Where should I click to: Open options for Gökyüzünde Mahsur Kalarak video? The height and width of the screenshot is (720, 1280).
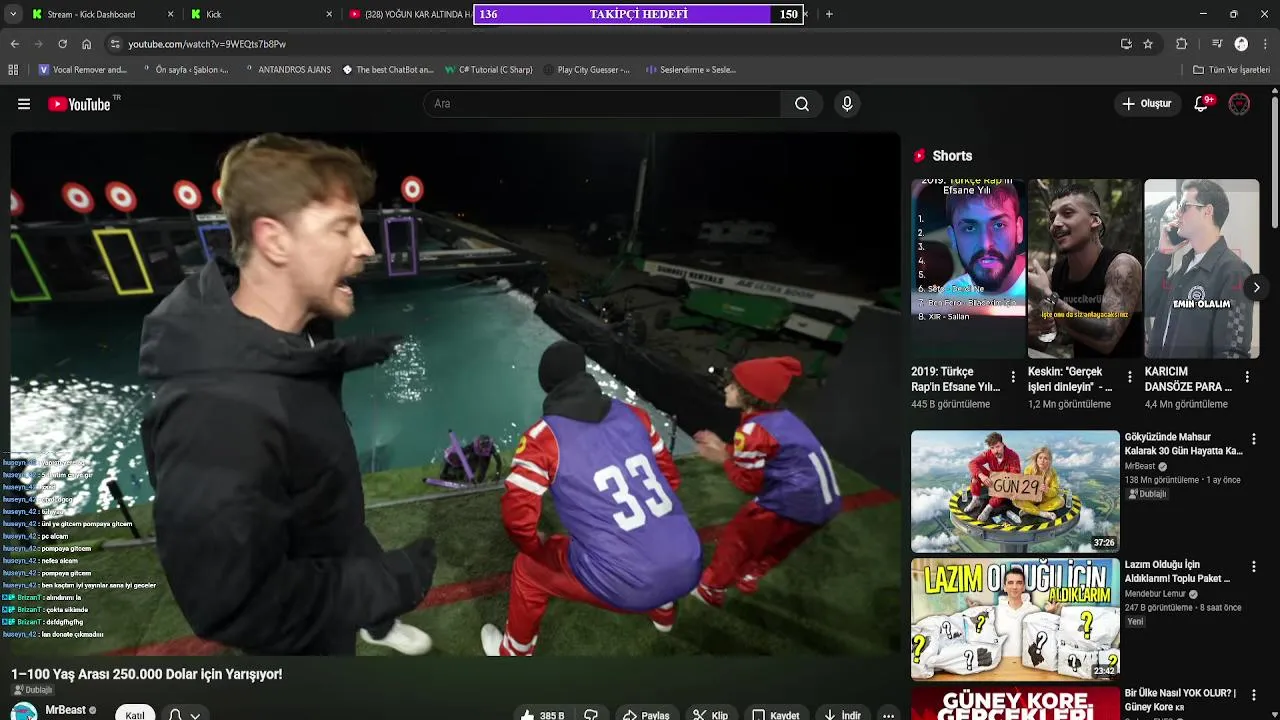(x=1253, y=439)
